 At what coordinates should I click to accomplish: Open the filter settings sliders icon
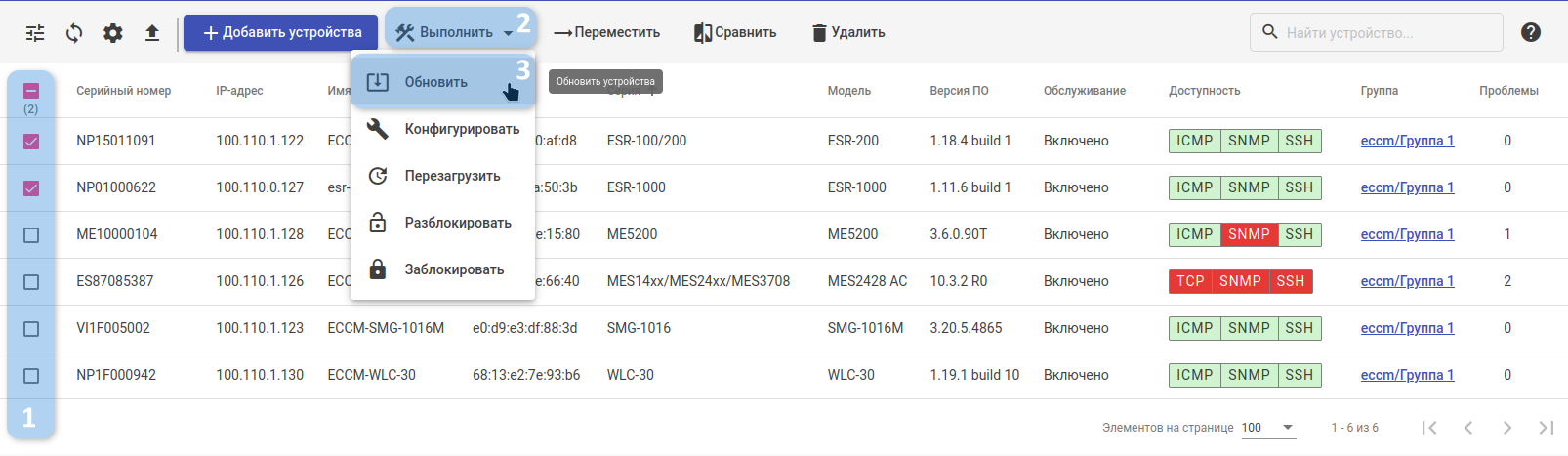[x=35, y=33]
